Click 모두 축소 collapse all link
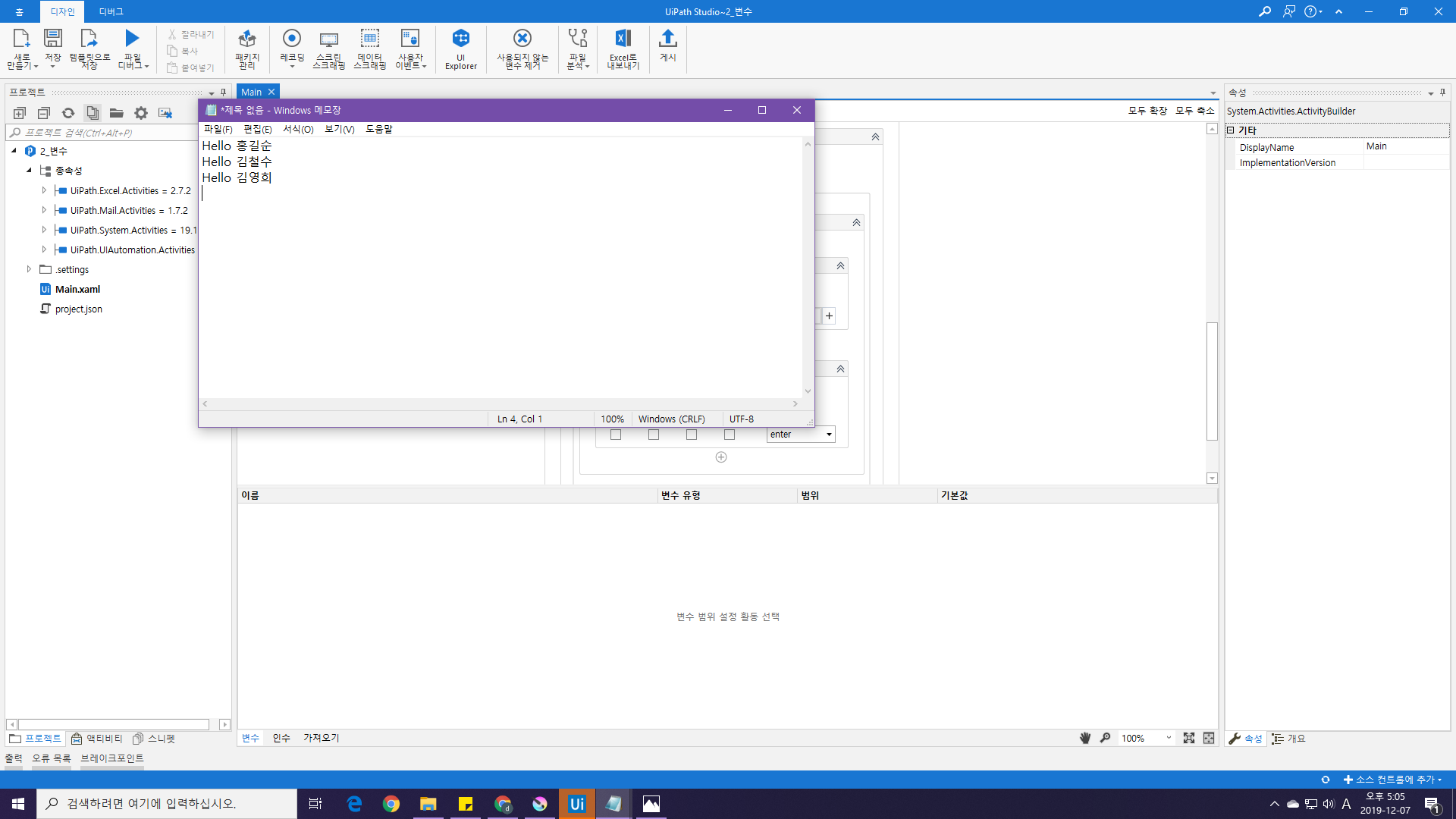 pyautogui.click(x=1194, y=111)
